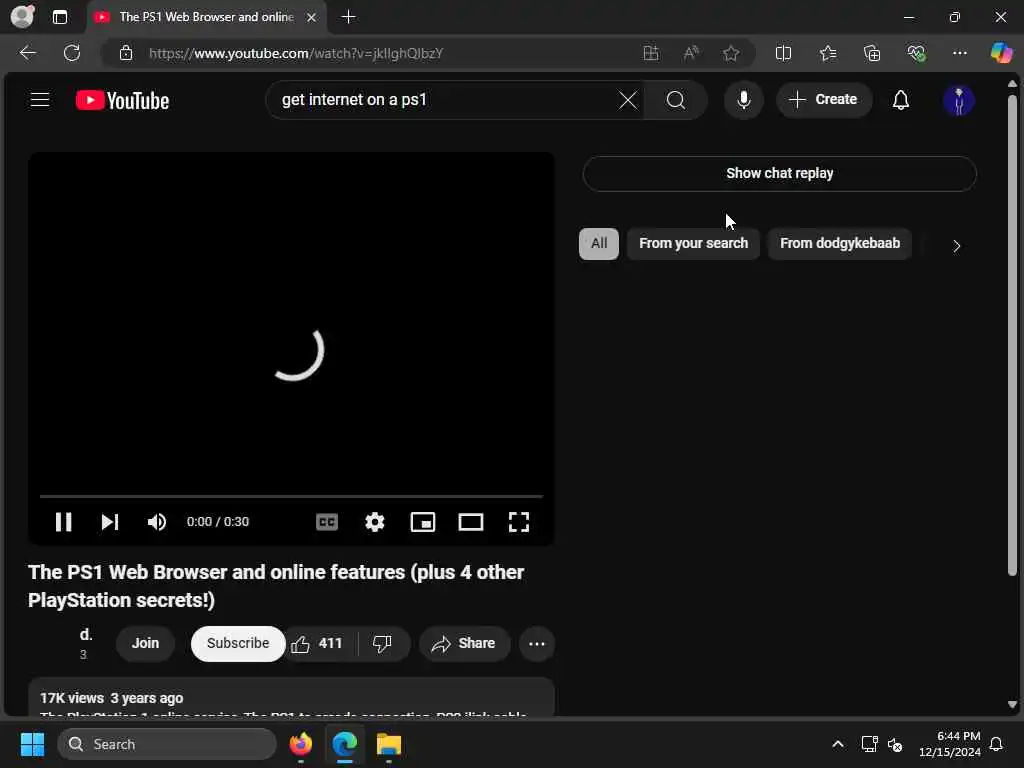Click Show chat replay
Viewport: 1024px width, 768px height.
pos(779,173)
